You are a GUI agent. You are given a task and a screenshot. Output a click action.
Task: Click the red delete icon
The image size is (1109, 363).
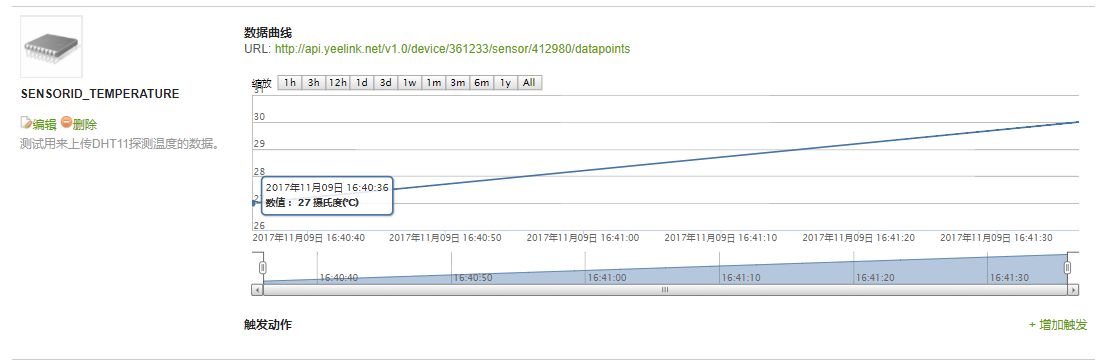click(x=66, y=122)
